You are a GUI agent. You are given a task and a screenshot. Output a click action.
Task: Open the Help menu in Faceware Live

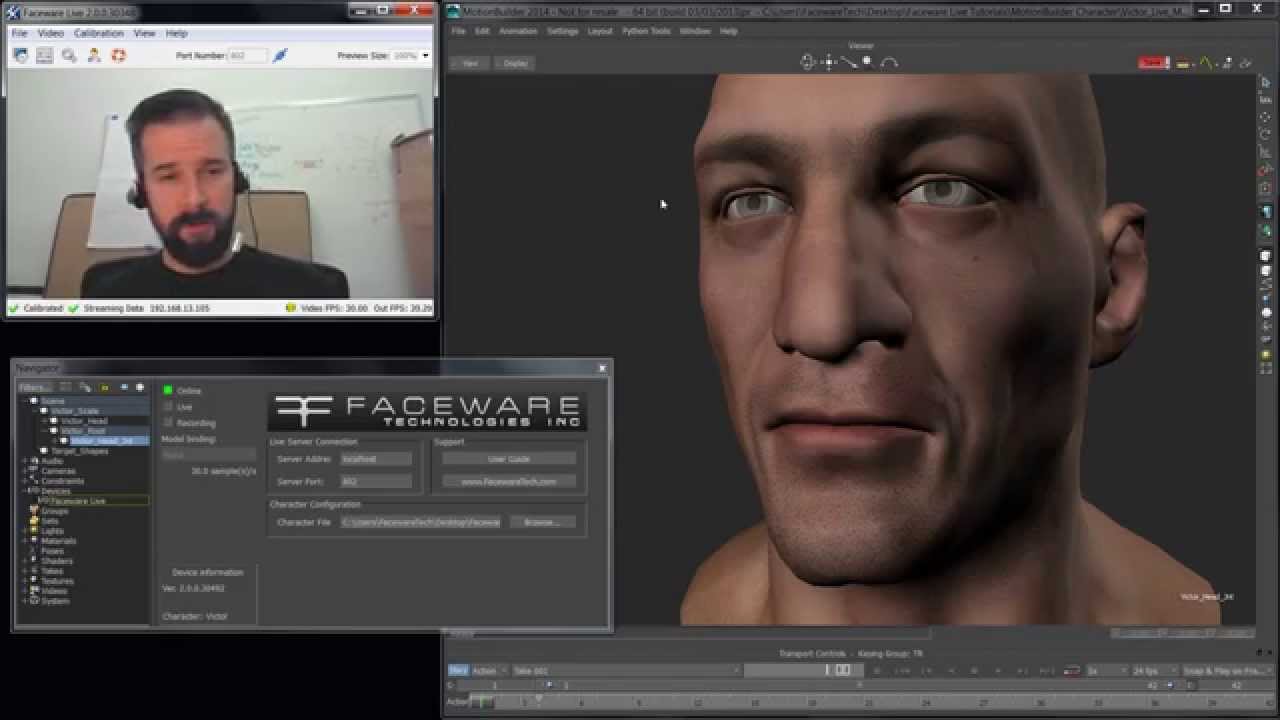coord(176,33)
